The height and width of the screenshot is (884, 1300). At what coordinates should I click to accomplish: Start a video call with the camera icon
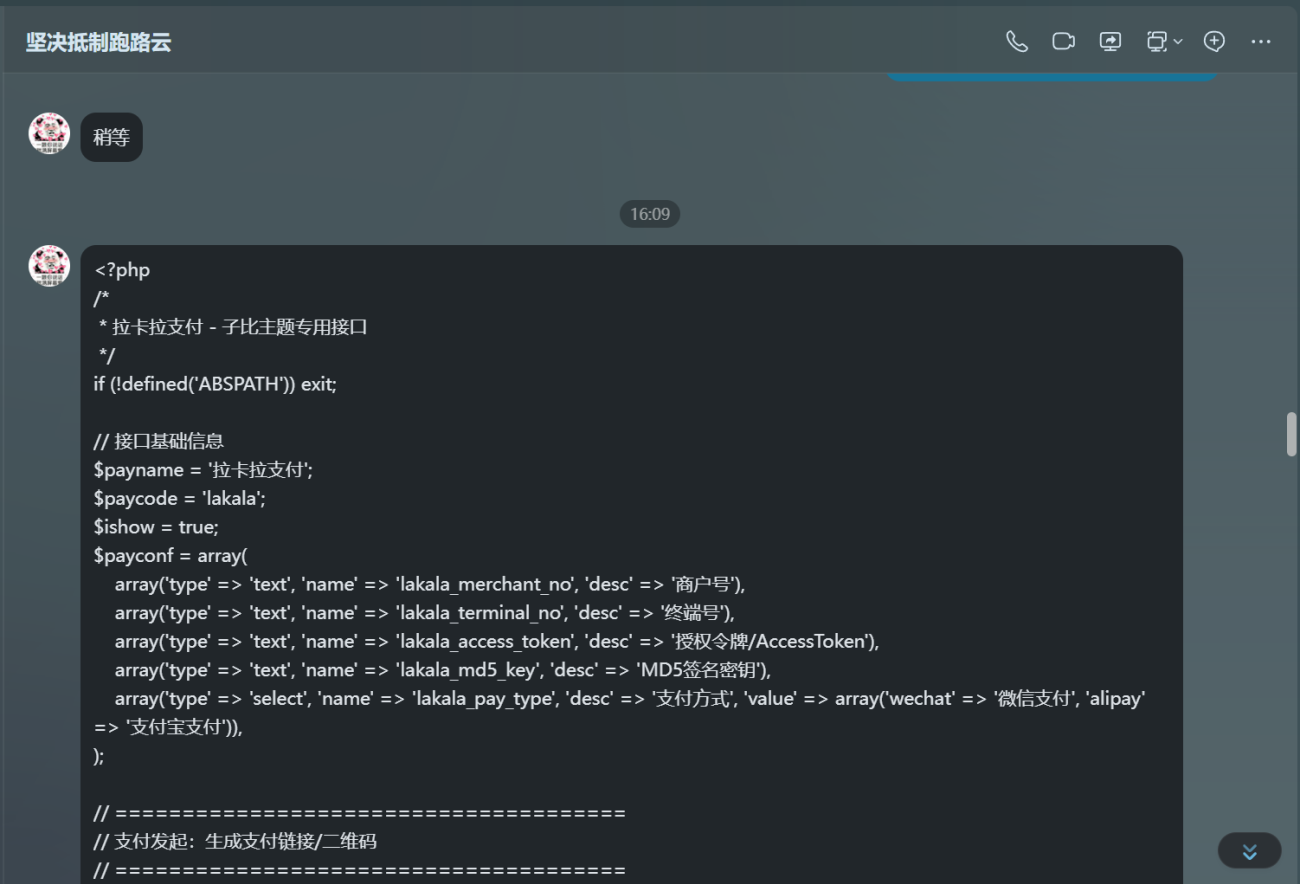click(x=1063, y=41)
